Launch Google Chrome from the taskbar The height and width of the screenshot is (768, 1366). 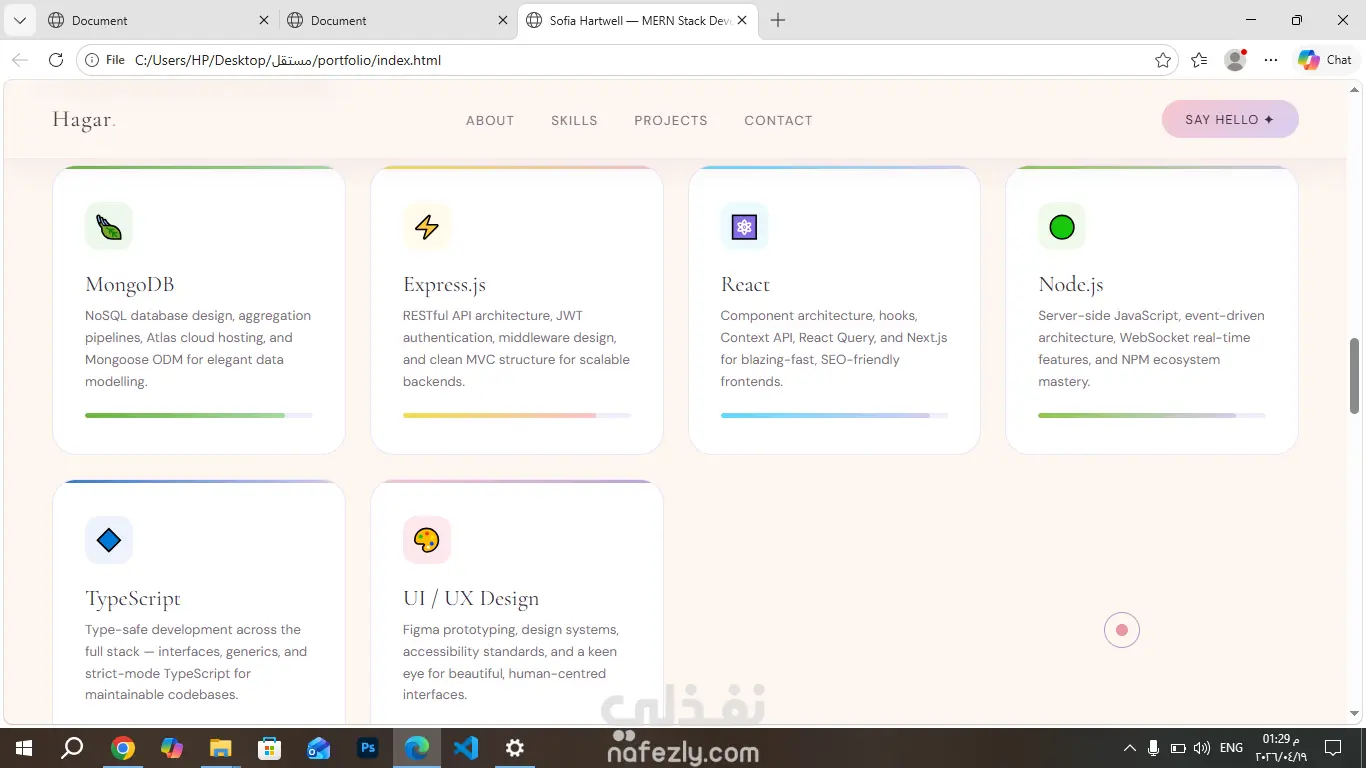(x=122, y=748)
